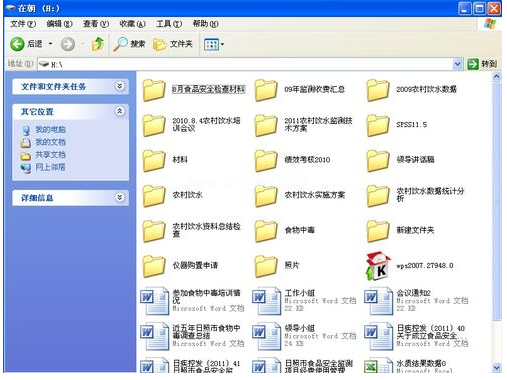Select the 照片 folder icon

[266, 266]
